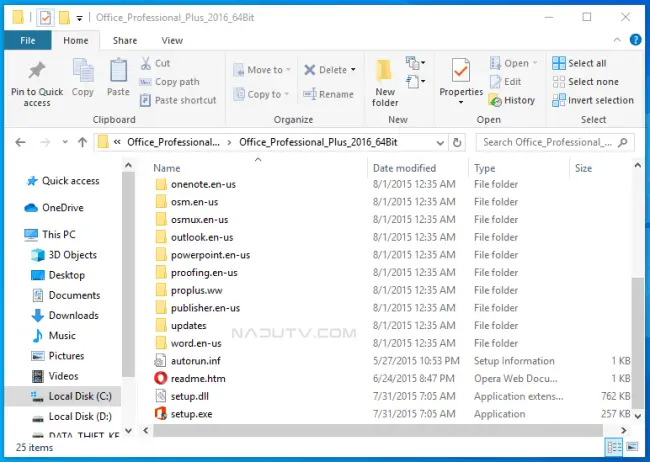Open the Delete dropdown arrow
This screenshot has height=462, width=650.
pyautogui.click(x=353, y=70)
